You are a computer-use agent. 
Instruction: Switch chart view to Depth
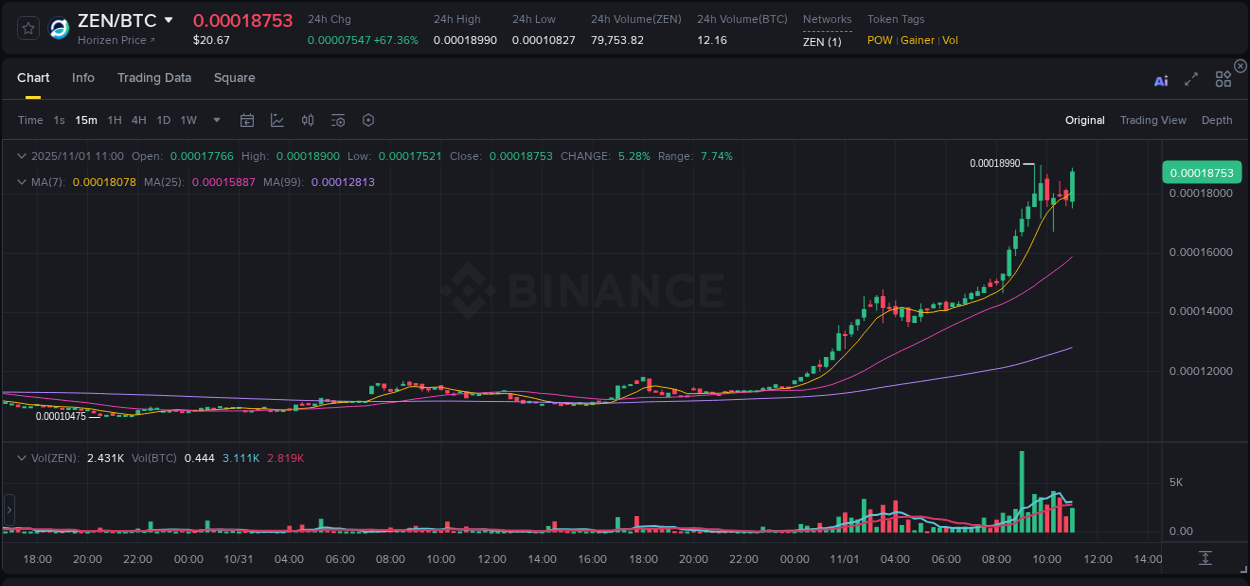click(x=1217, y=120)
